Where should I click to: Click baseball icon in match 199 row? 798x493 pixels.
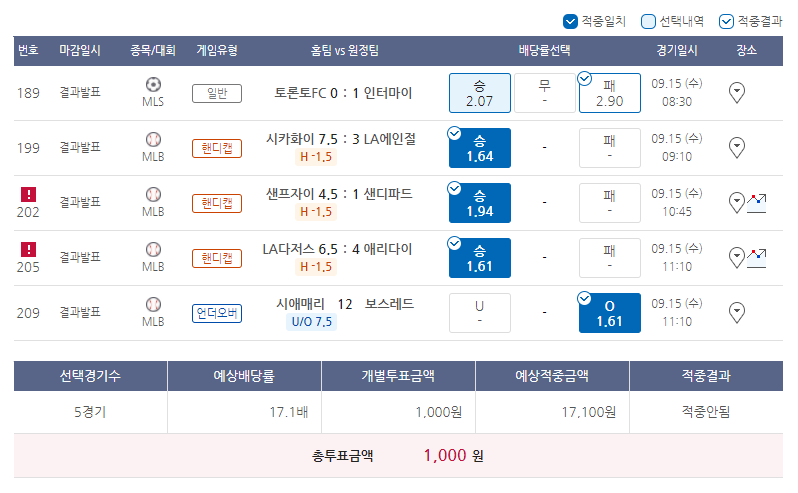[x=153, y=139]
